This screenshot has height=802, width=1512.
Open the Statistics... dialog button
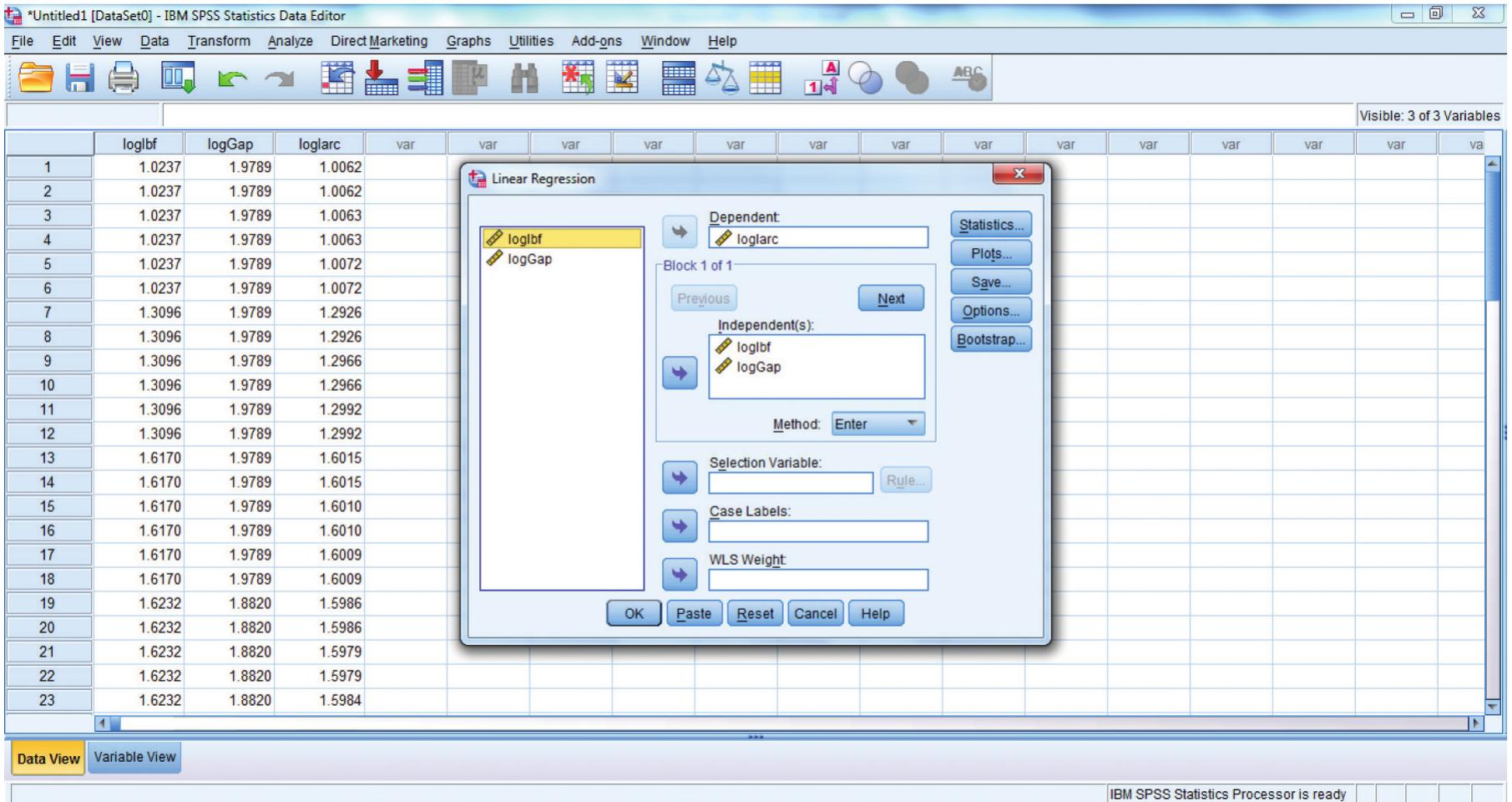click(x=990, y=225)
